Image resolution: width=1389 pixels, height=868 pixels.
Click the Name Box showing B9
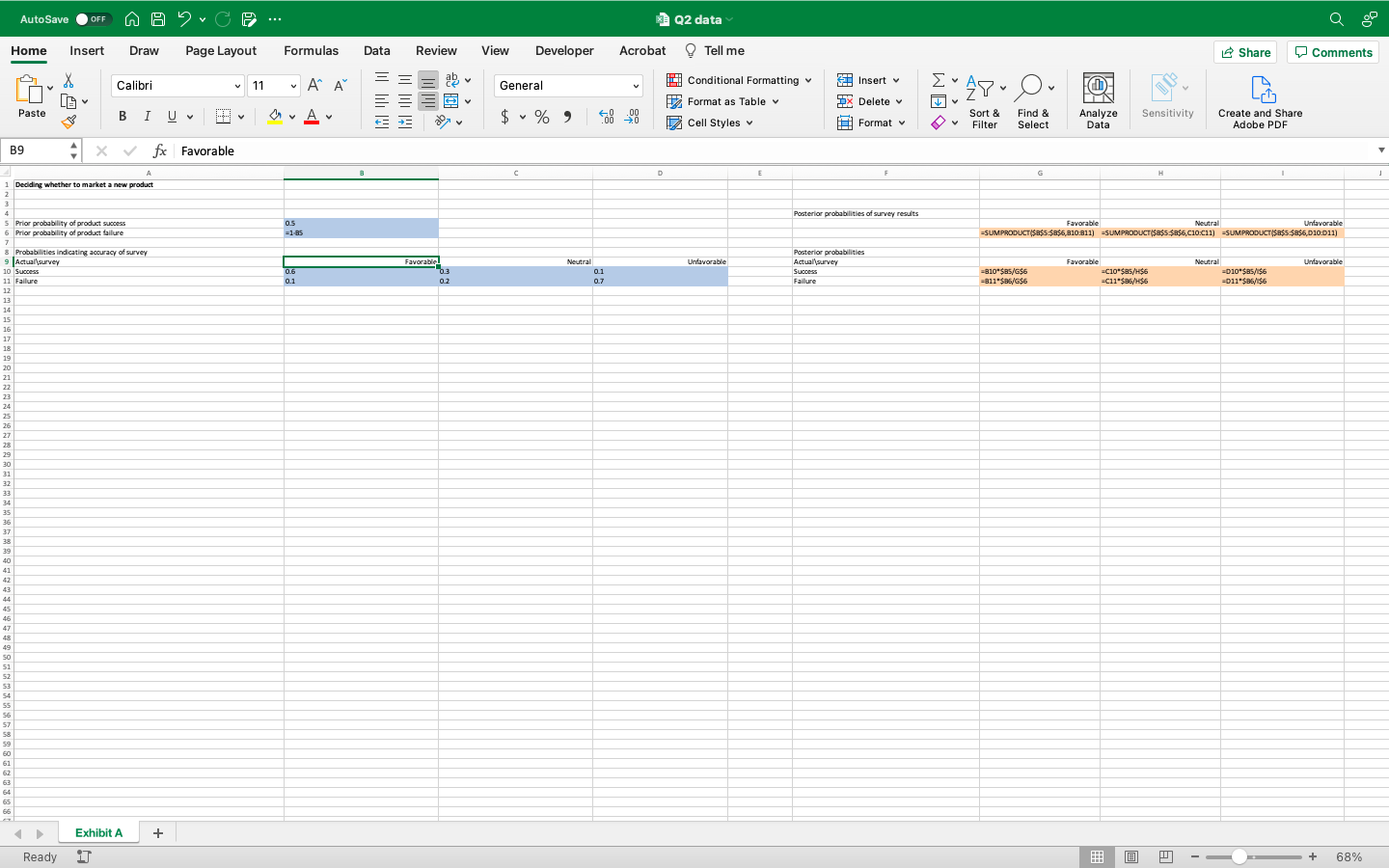coord(41,150)
